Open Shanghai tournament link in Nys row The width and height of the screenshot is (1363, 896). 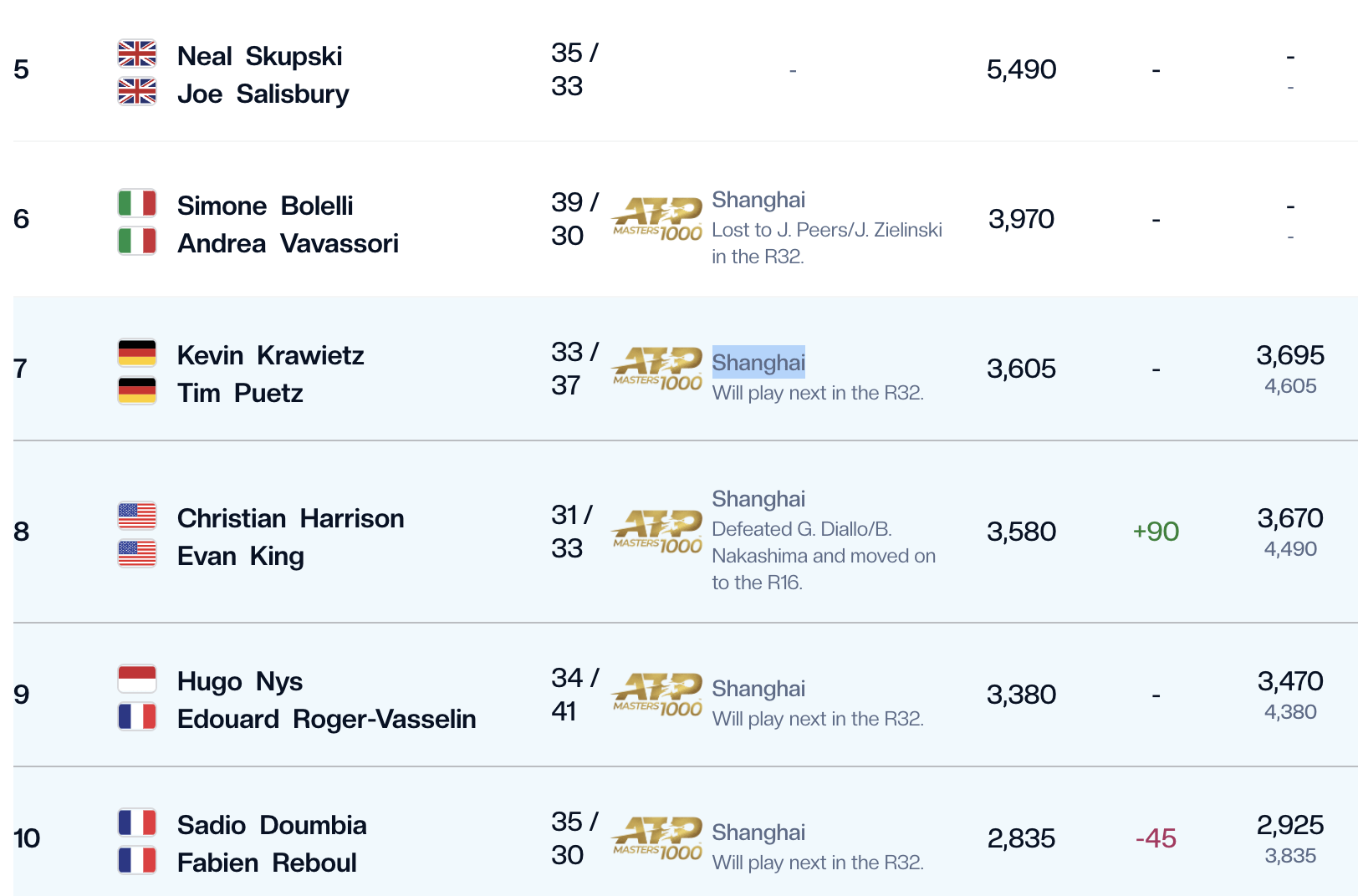(758, 689)
